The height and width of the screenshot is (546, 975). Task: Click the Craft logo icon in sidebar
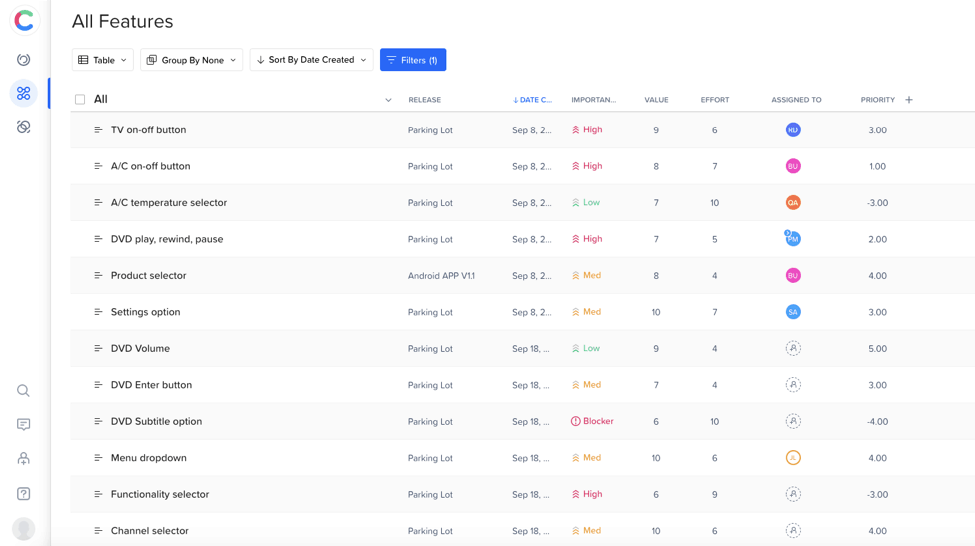click(x=24, y=20)
